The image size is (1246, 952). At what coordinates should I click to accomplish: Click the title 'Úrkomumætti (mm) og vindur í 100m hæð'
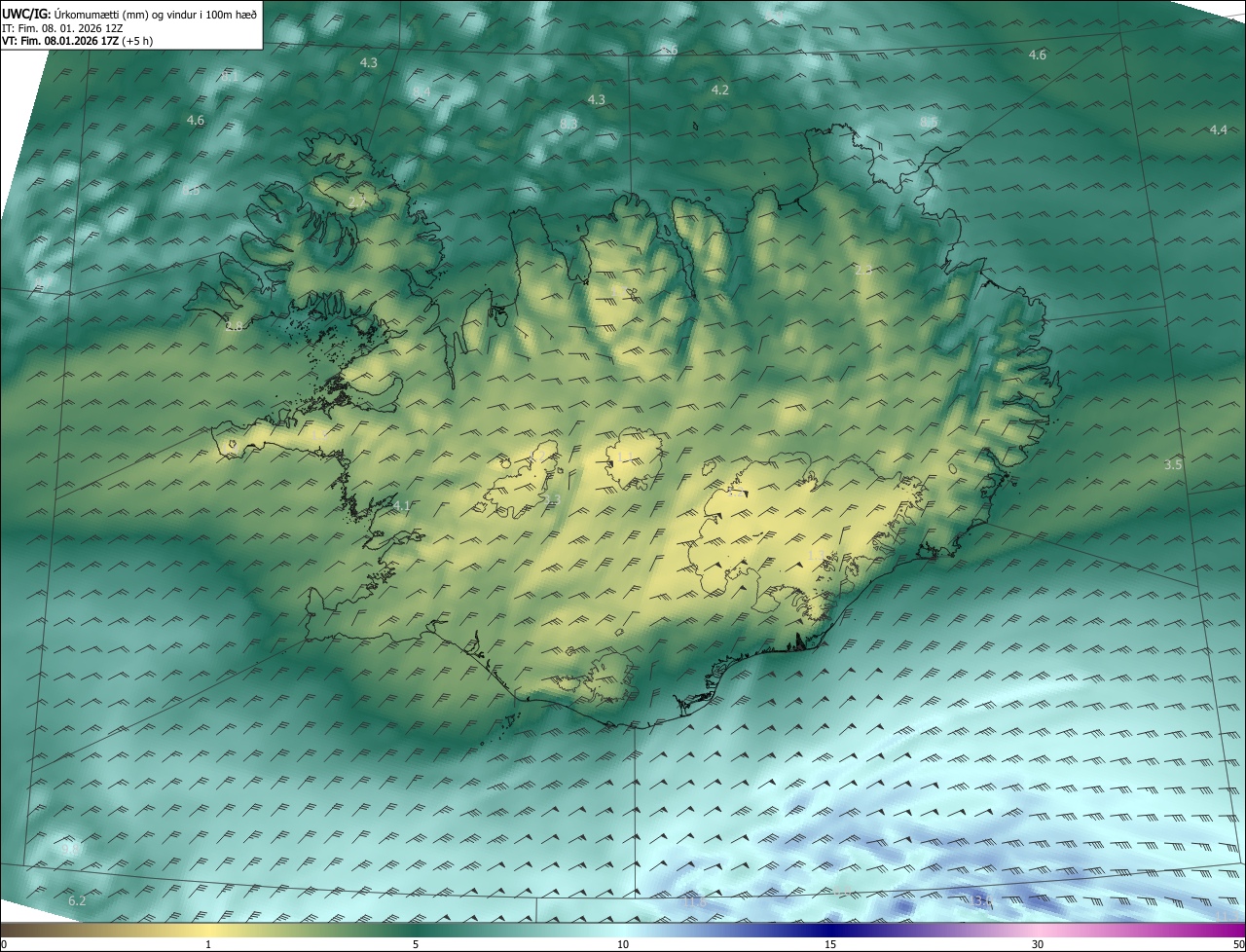pos(156,14)
